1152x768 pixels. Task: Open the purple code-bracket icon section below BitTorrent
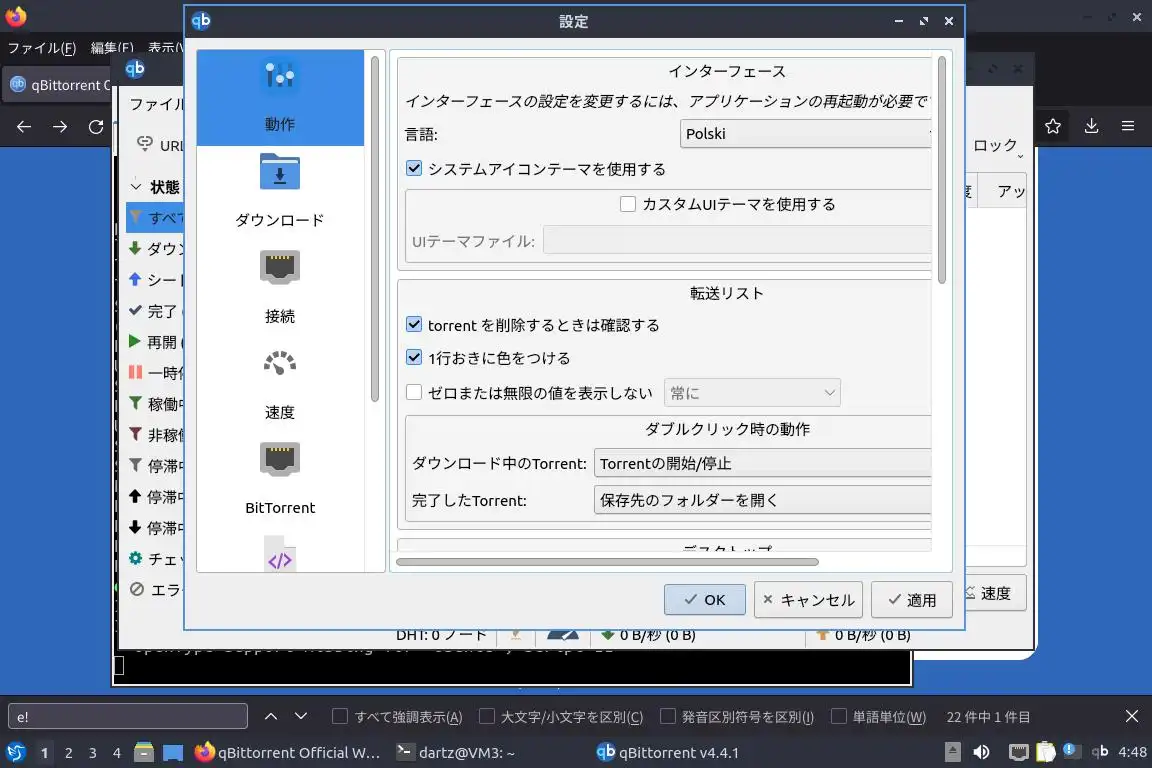pos(280,556)
